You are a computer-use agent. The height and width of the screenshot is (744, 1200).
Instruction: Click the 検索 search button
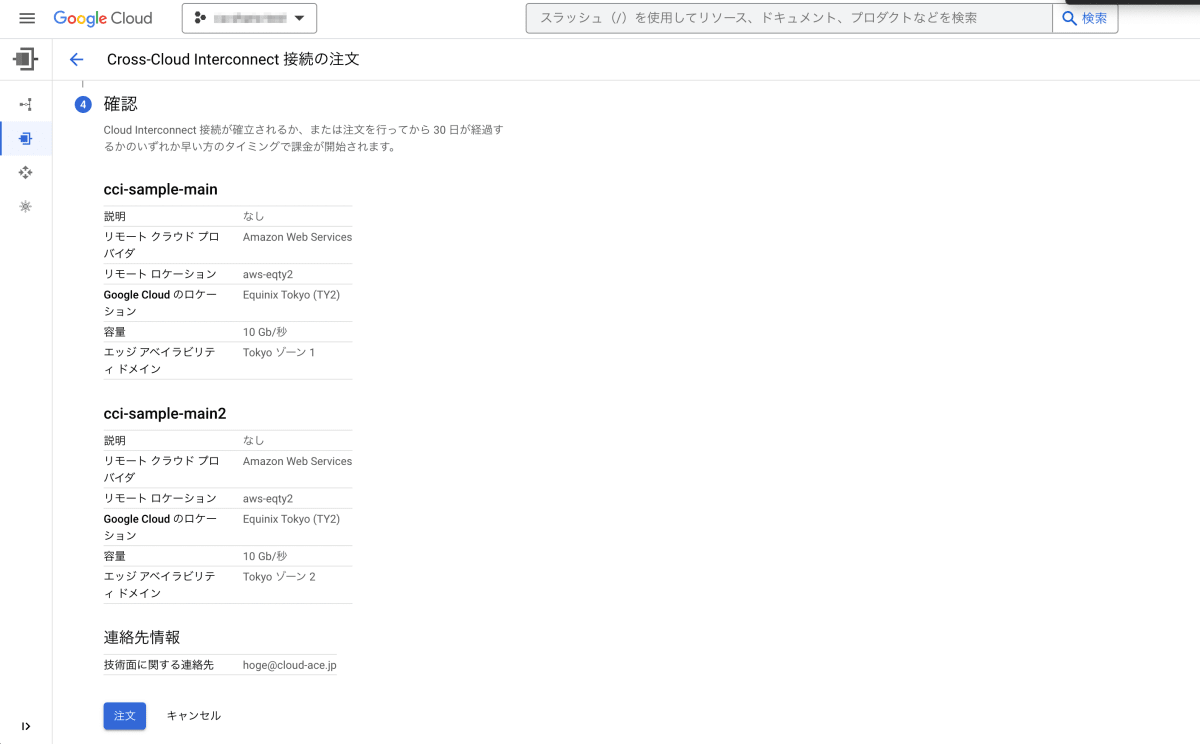[x=1085, y=18]
